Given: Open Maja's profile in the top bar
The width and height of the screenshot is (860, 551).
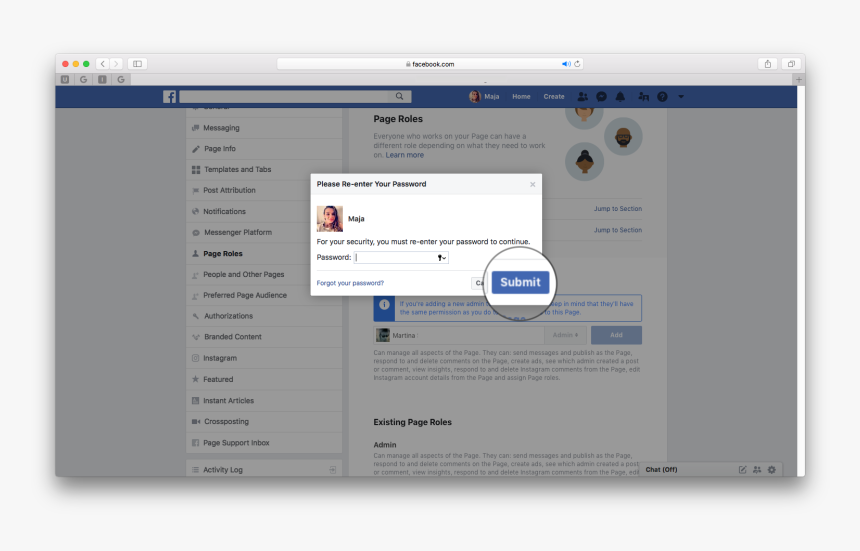Looking at the screenshot, I should click(484, 96).
